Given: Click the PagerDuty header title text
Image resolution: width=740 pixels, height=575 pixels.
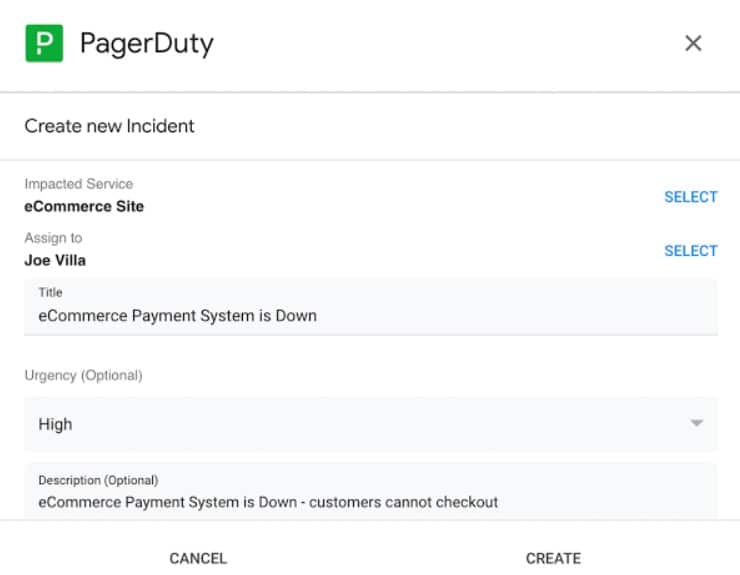Looking at the screenshot, I should [x=147, y=44].
